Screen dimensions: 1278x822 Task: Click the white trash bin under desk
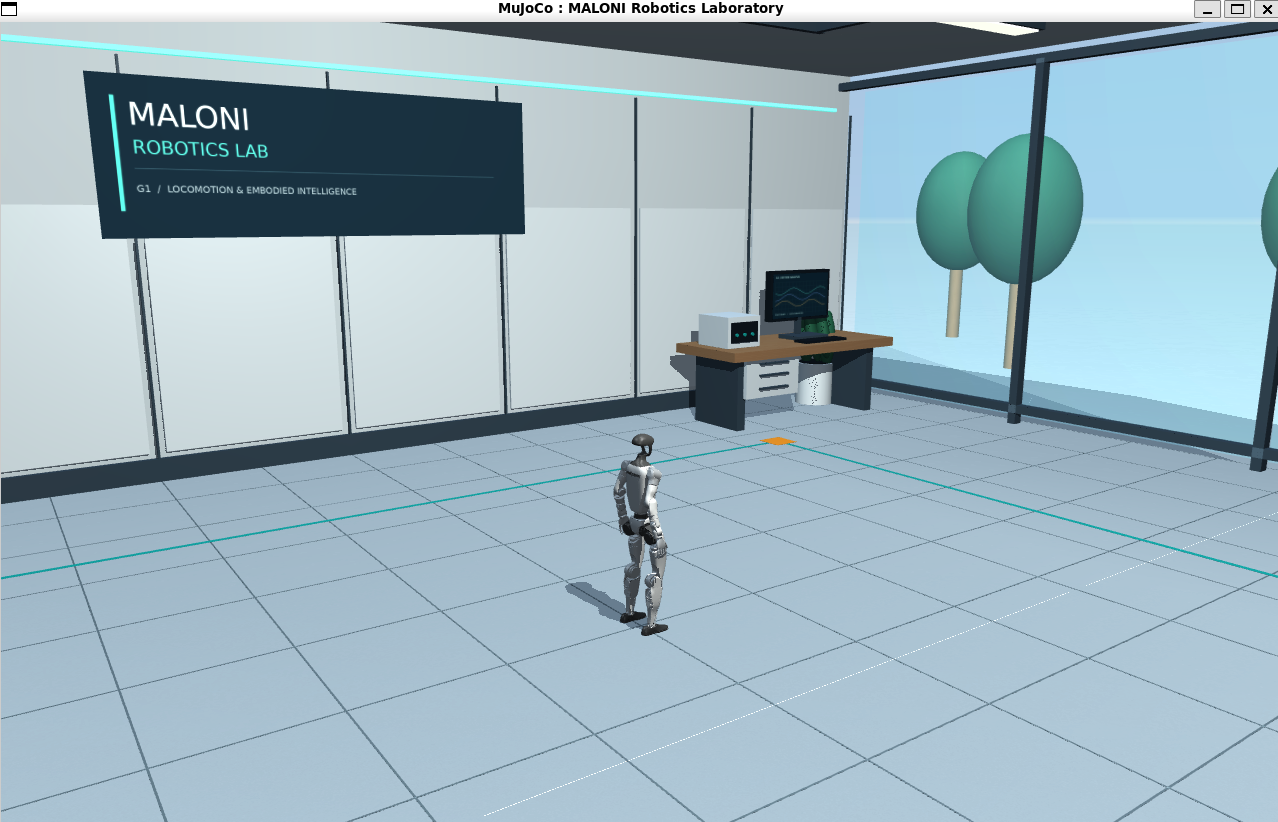(x=814, y=384)
